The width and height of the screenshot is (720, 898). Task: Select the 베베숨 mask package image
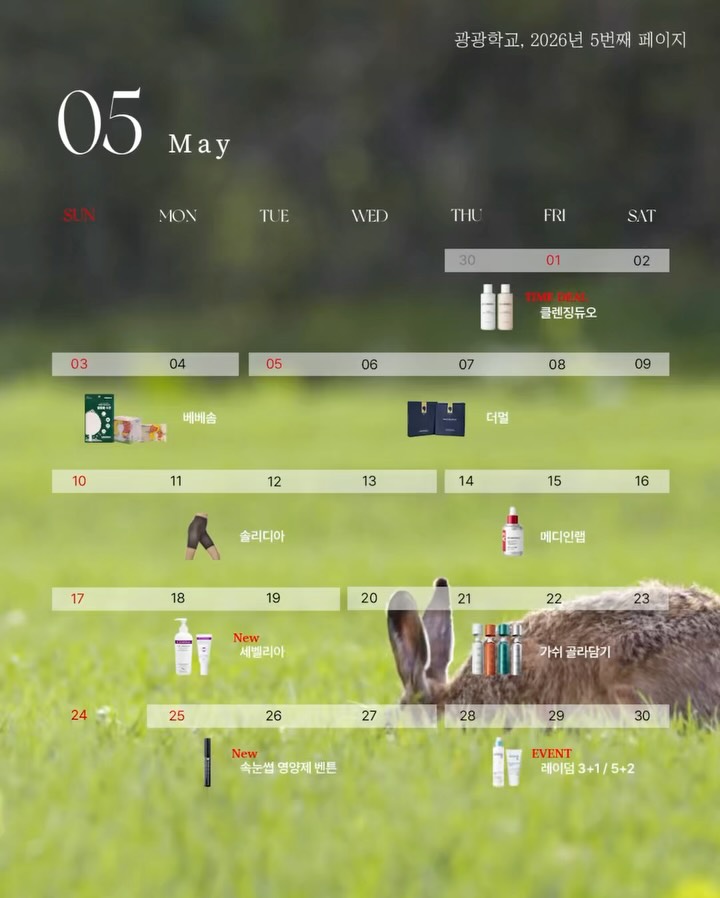pos(124,419)
